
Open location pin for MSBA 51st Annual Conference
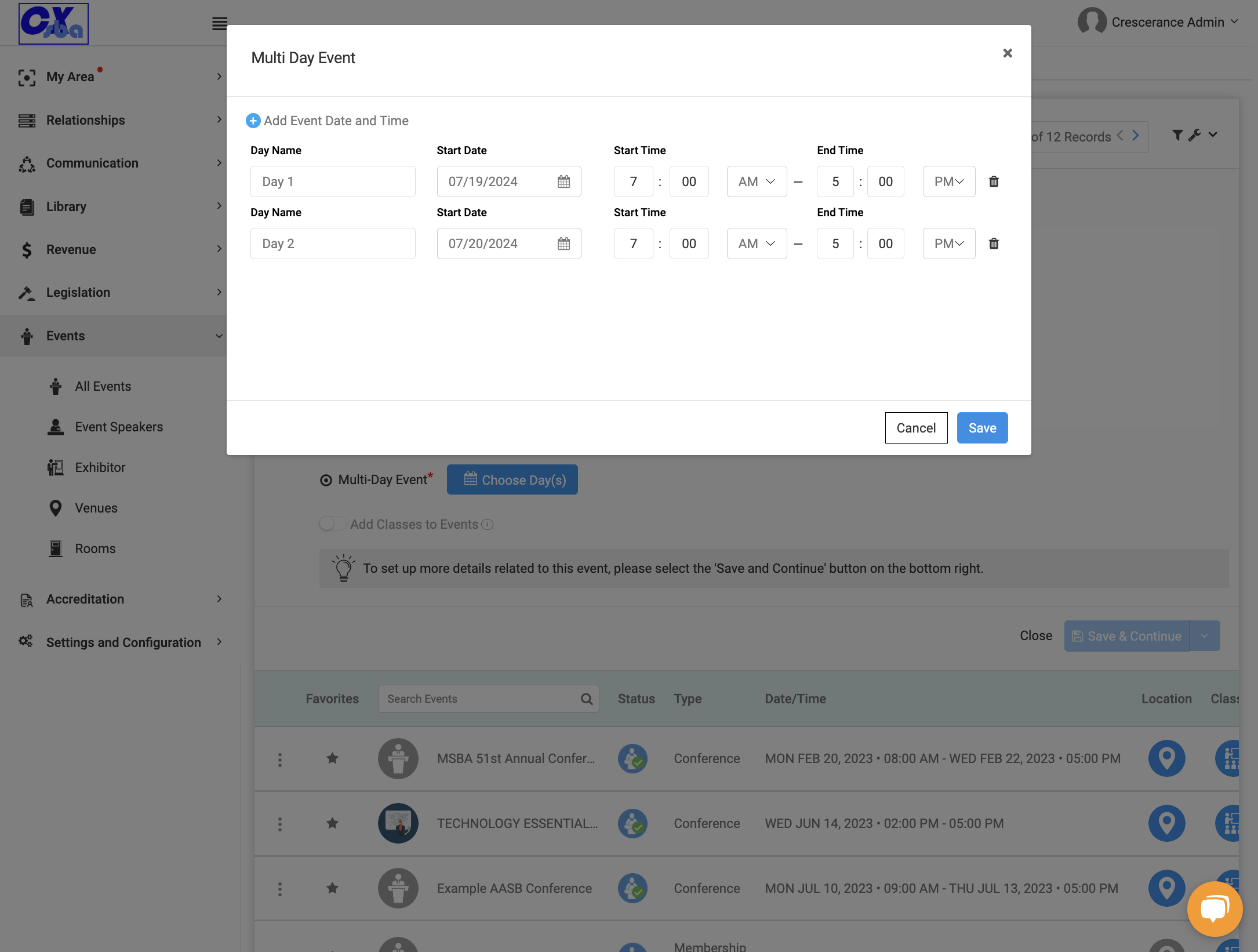pos(1166,758)
